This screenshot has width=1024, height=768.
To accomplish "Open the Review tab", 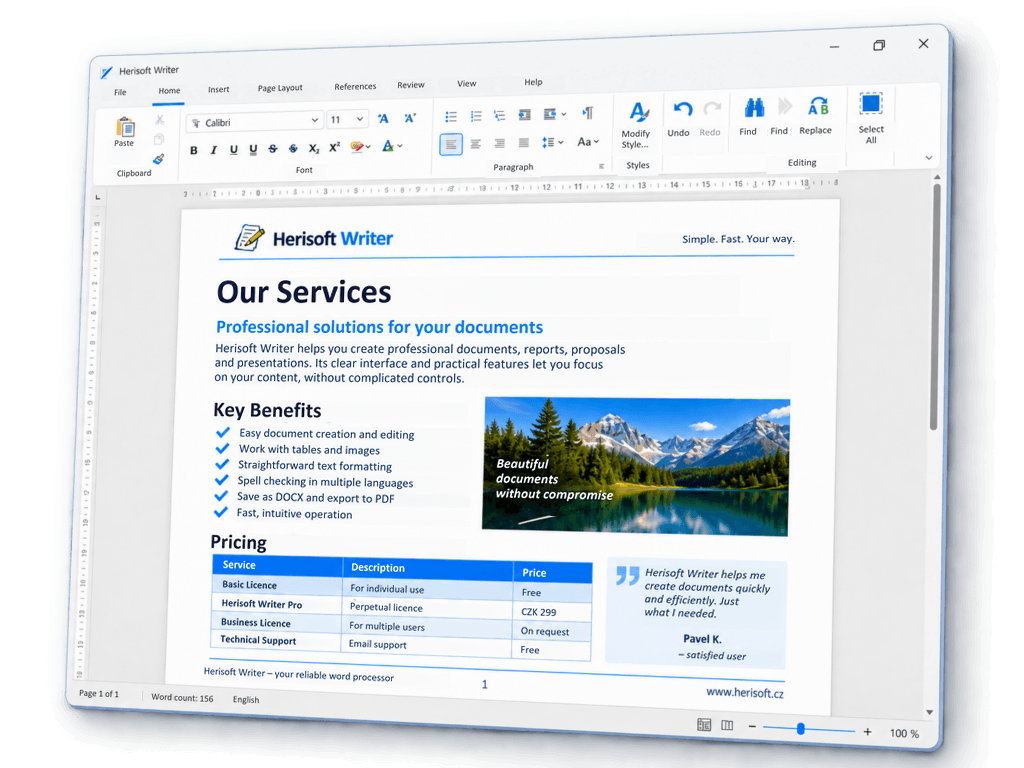I will [x=411, y=85].
